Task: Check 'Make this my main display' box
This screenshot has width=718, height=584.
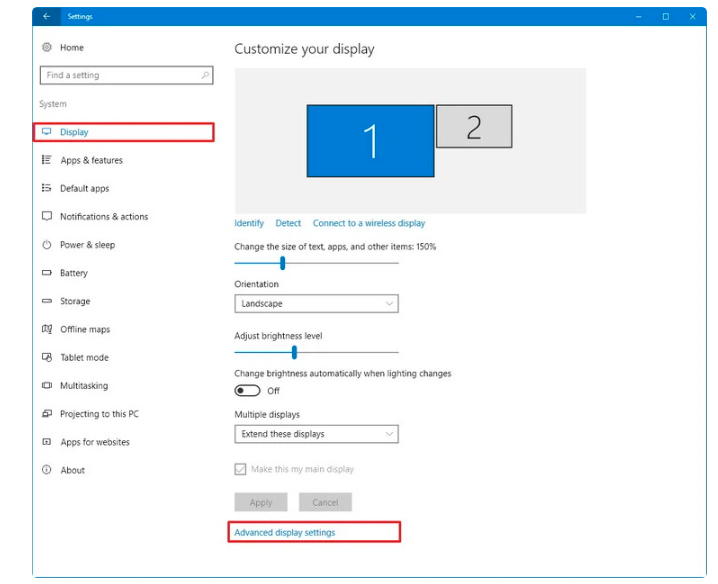Action: [x=240, y=469]
